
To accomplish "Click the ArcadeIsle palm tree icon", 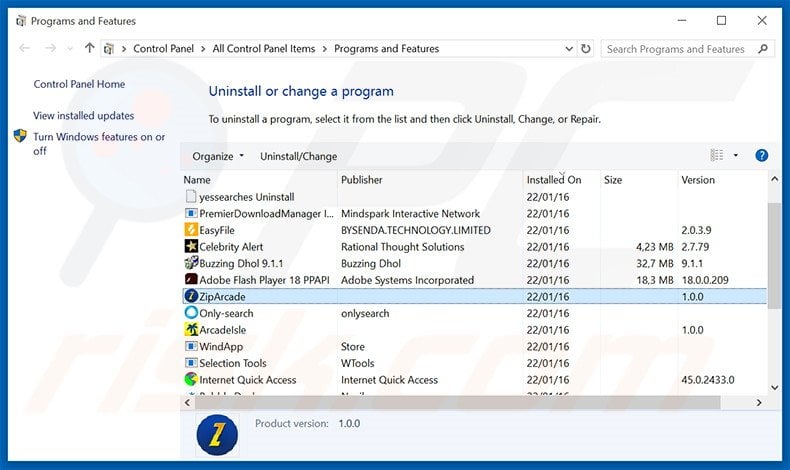I will pos(191,329).
